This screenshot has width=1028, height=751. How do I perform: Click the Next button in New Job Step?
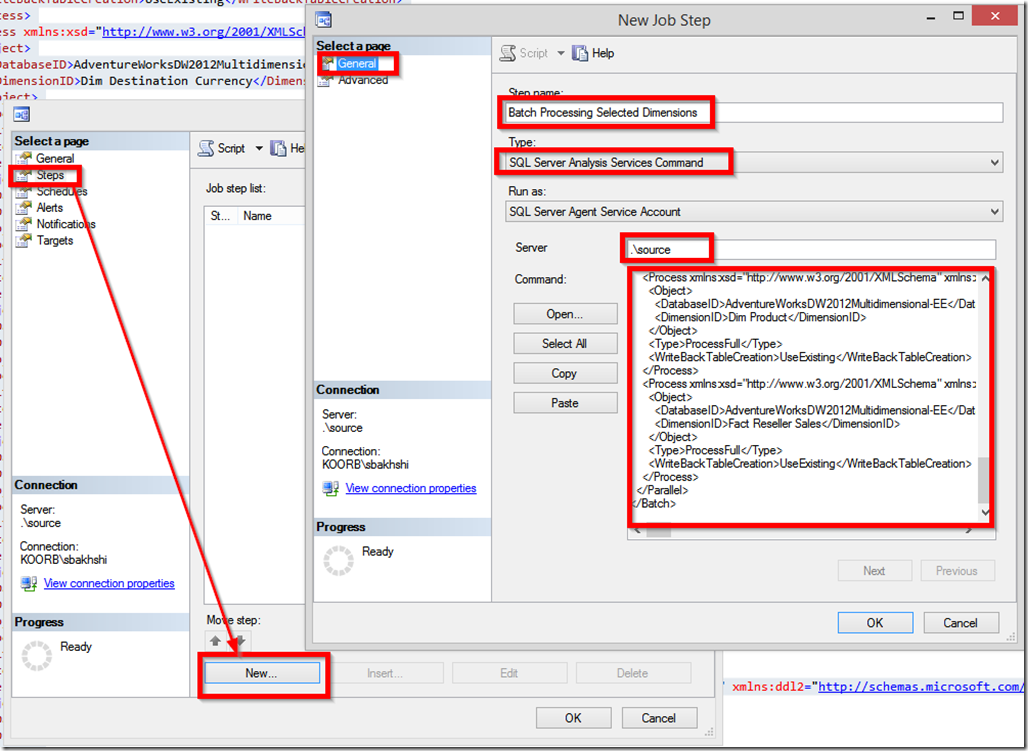click(x=875, y=571)
